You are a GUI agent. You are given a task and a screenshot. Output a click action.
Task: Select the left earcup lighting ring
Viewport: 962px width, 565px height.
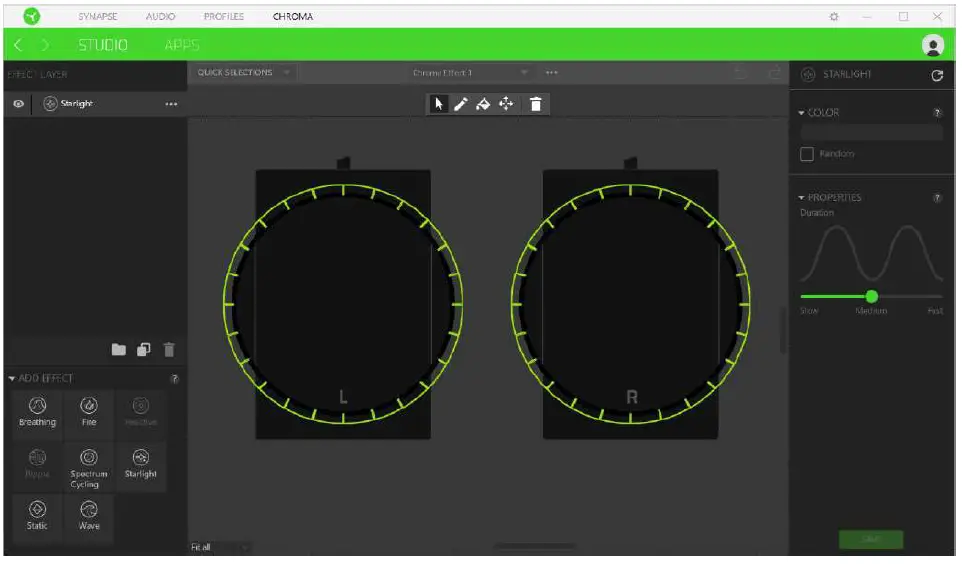(343, 303)
